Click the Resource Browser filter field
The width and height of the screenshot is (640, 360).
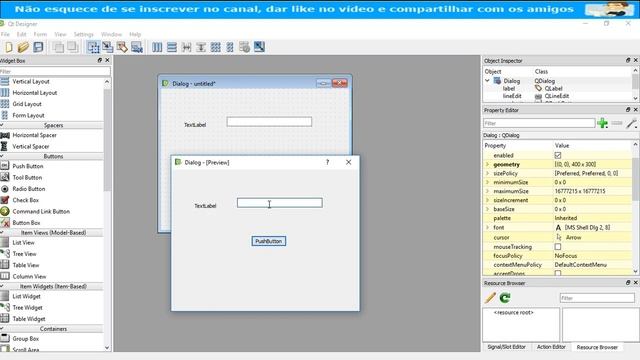[597, 298]
